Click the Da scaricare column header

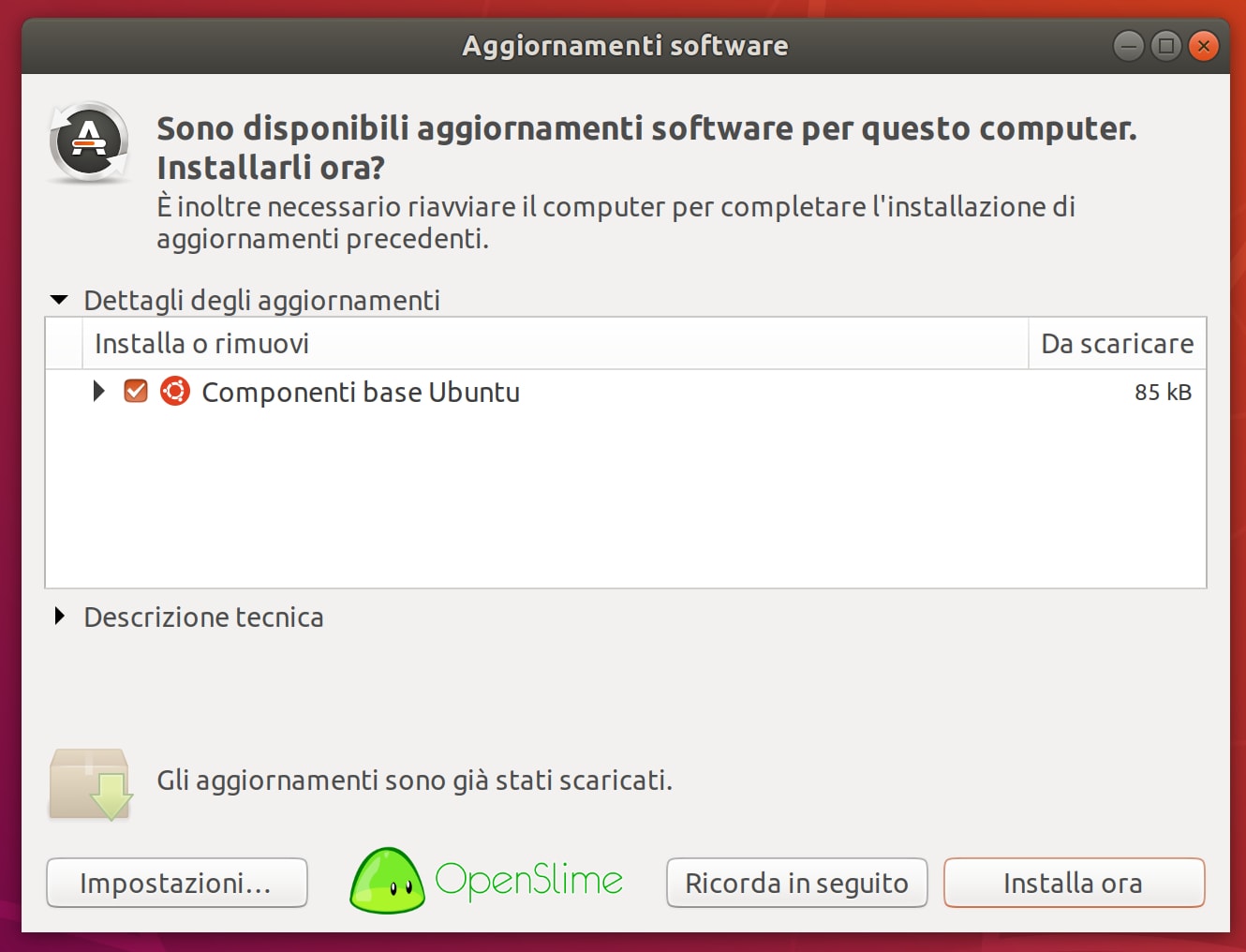(x=1117, y=344)
